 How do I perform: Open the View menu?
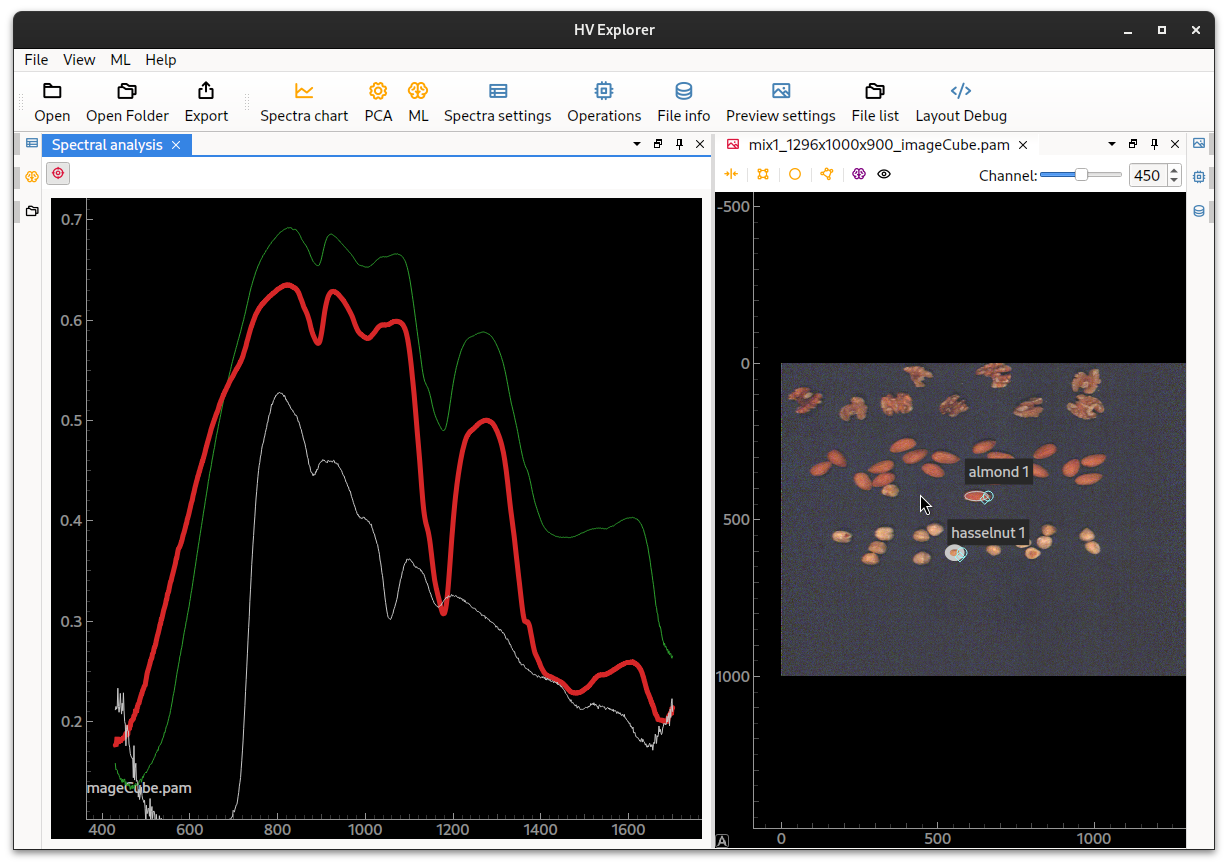pyautogui.click(x=79, y=60)
